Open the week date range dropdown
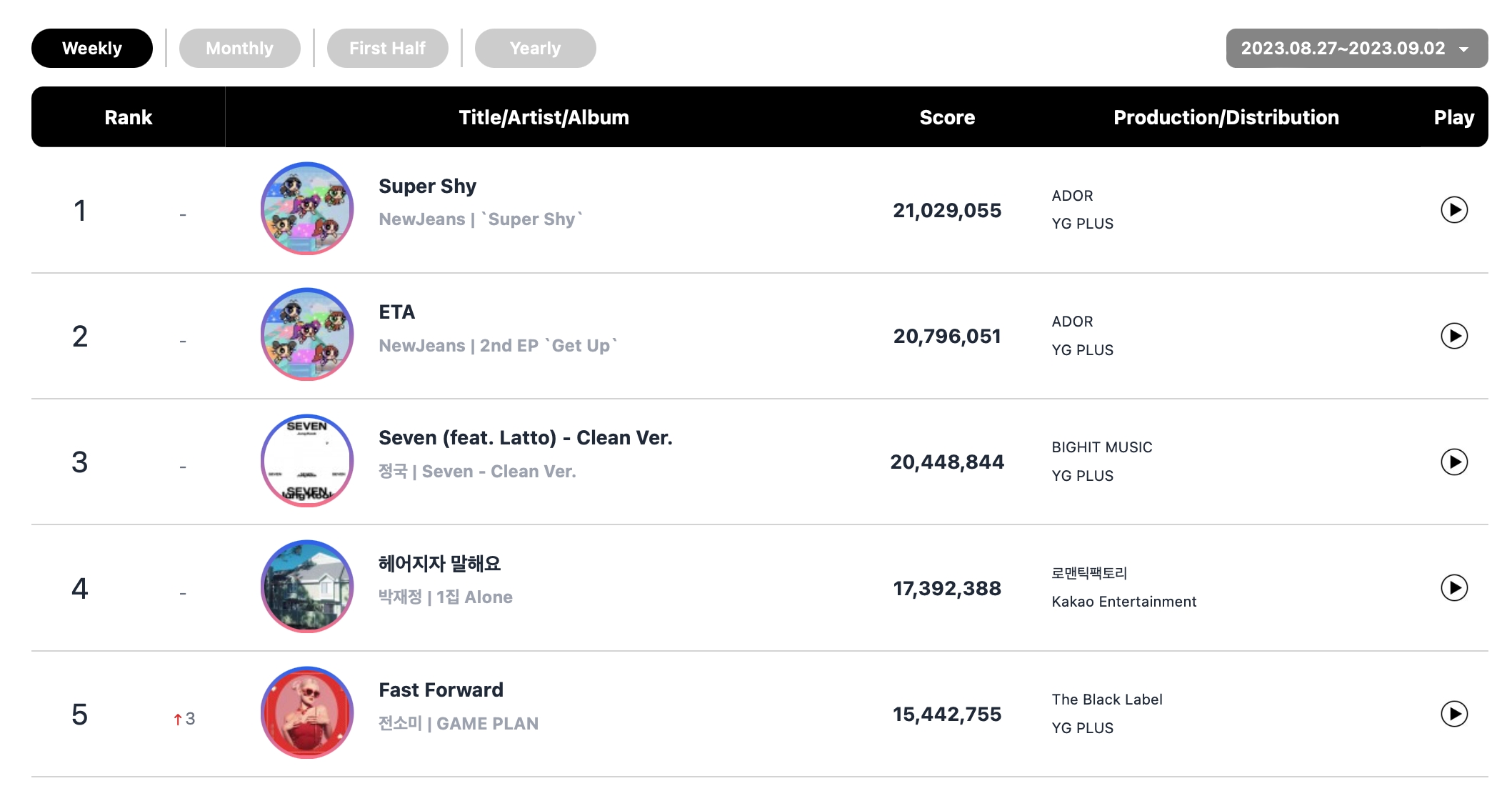This screenshot has height=786, width=1512. (x=1356, y=49)
